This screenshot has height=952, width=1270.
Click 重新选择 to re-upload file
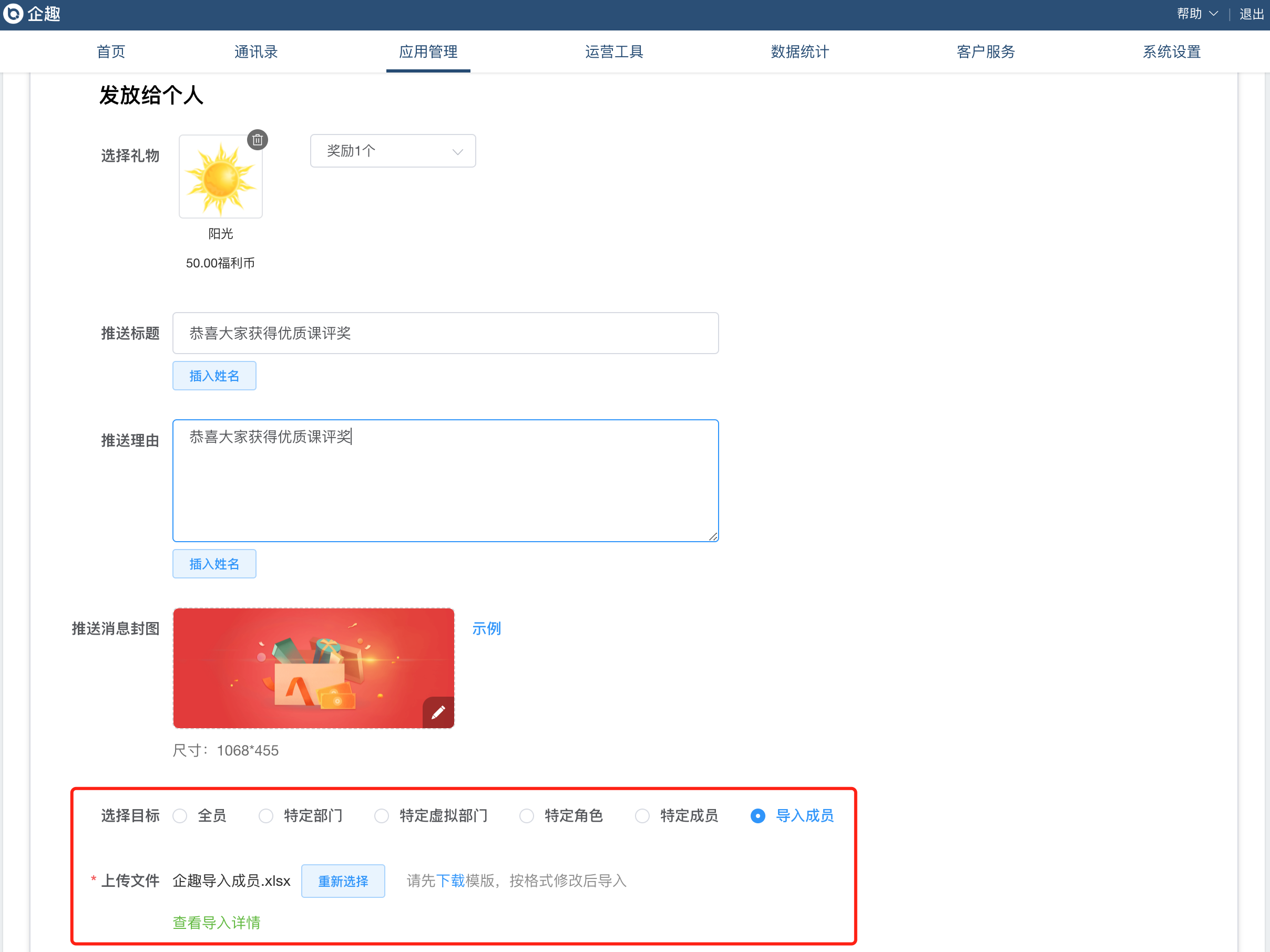(343, 881)
